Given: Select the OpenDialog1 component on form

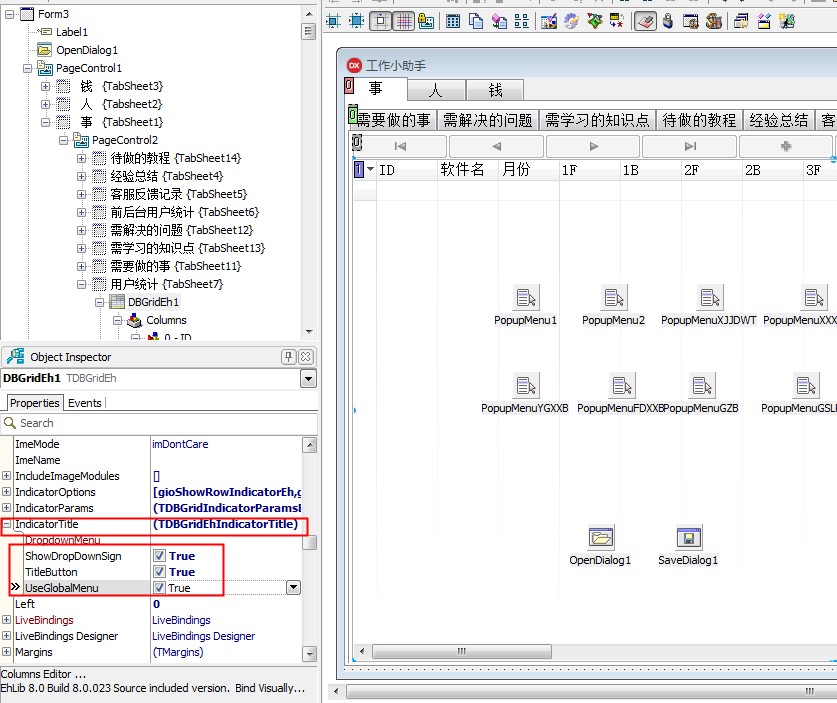Looking at the screenshot, I should 600,538.
